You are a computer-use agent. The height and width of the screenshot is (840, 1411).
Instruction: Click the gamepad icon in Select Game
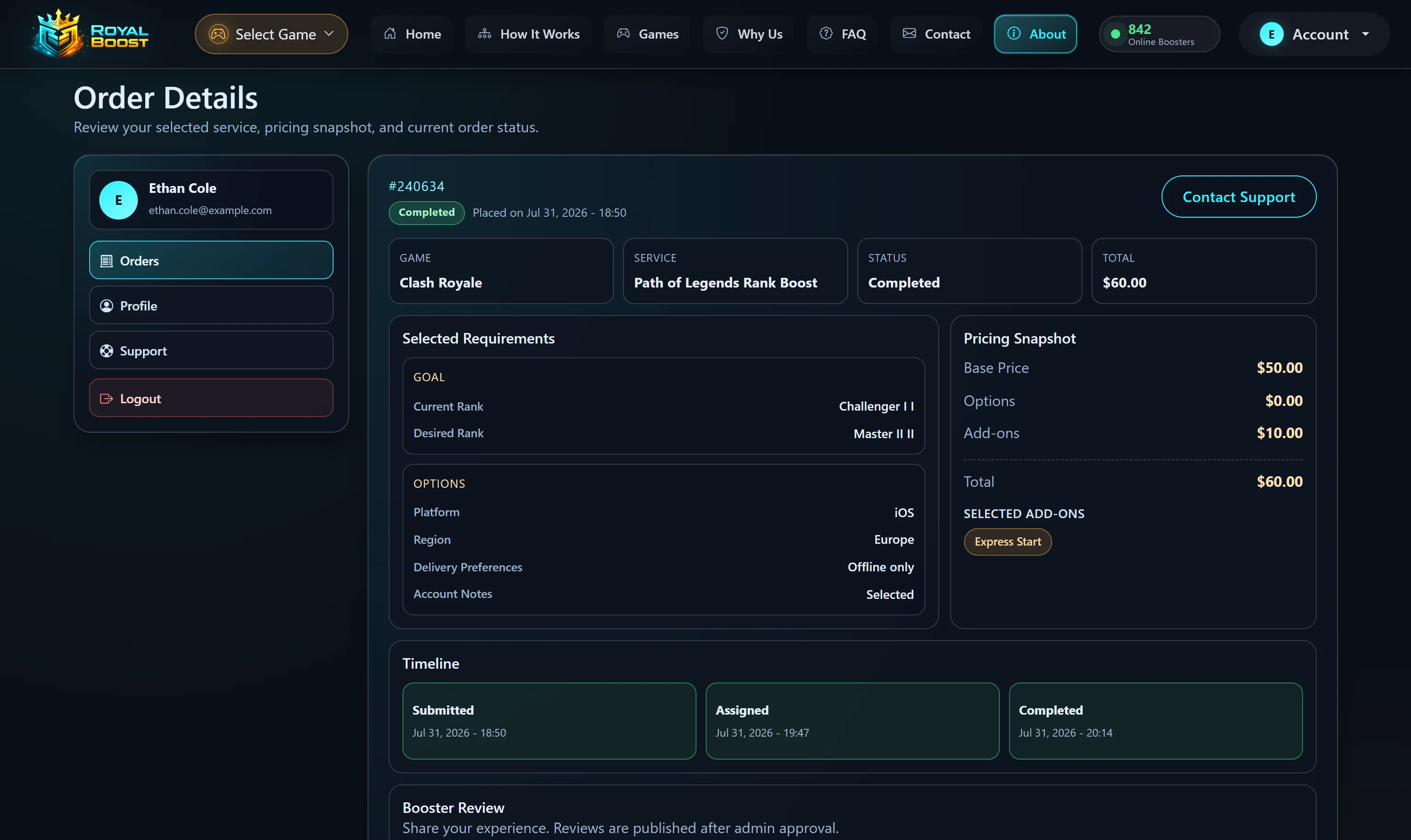click(219, 34)
